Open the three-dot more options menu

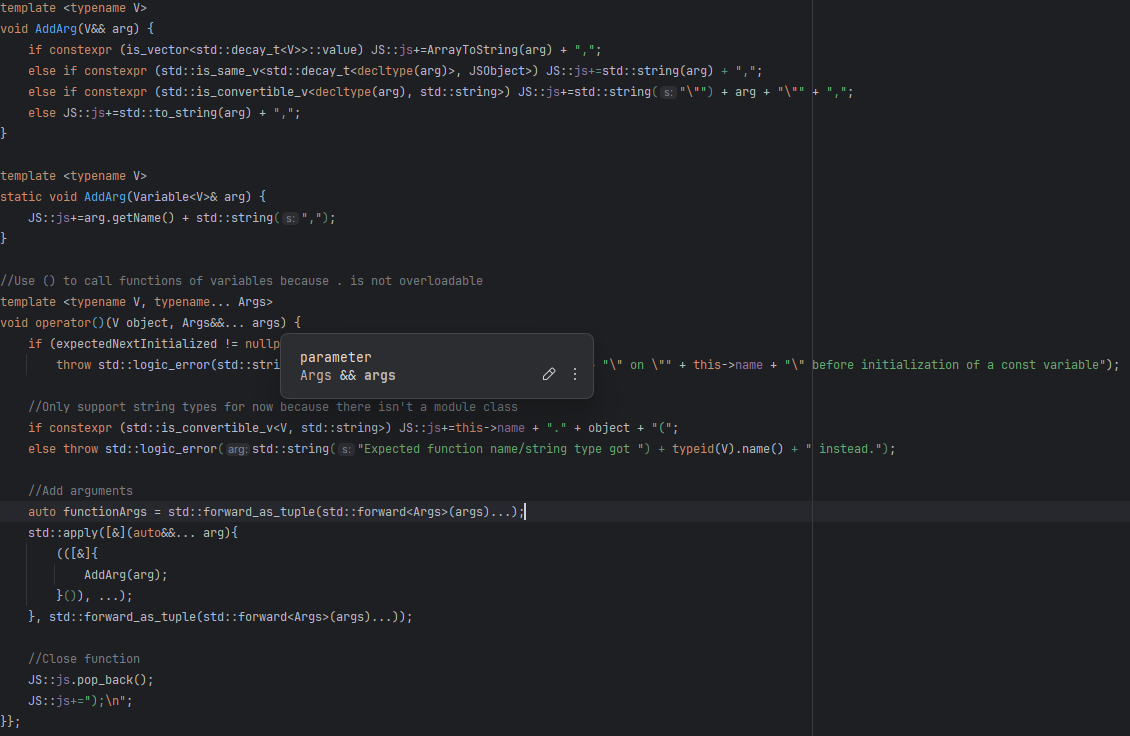tap(575, 374)
